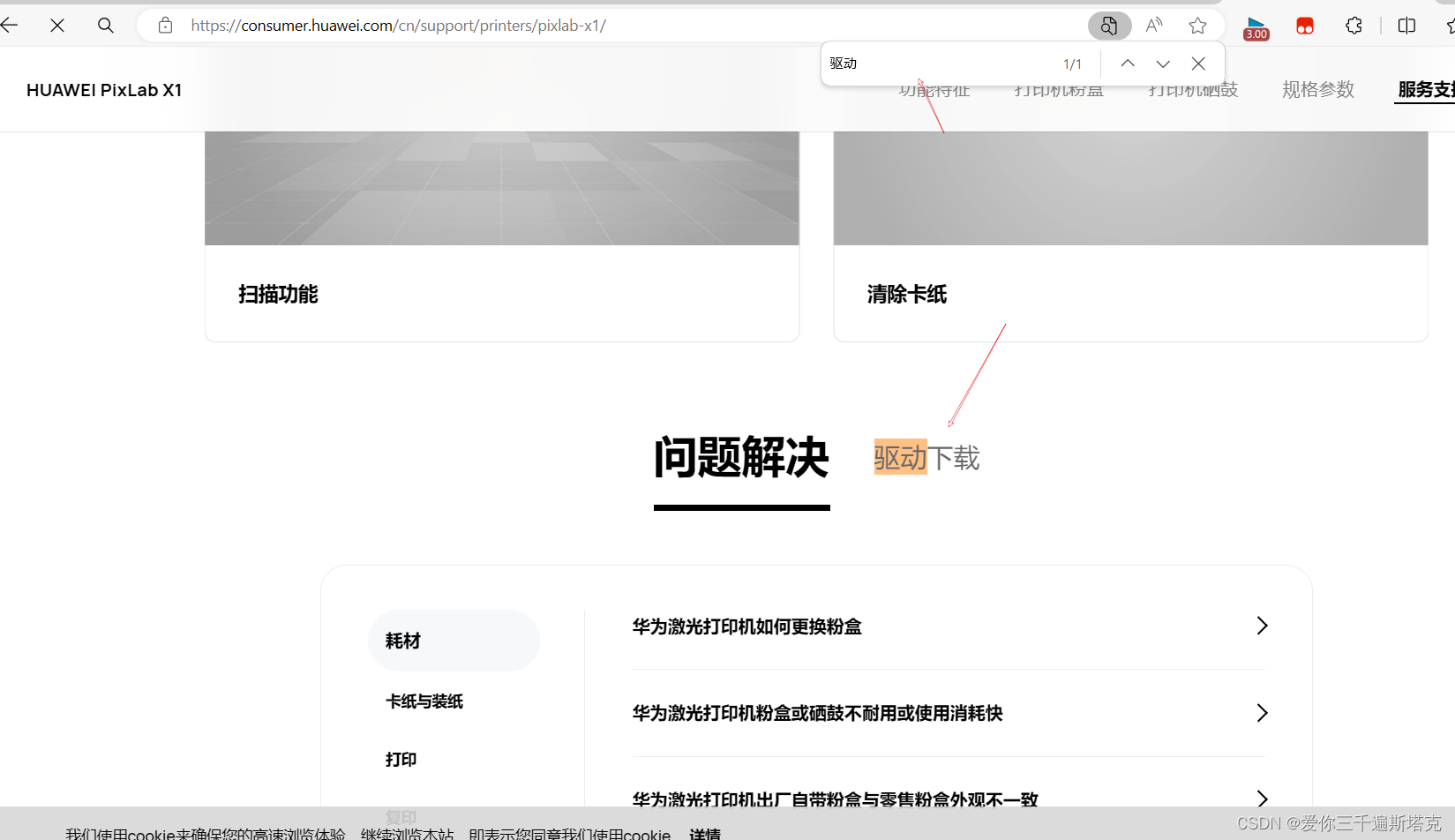Open the 清除卡纸 card

(1130, 236)
